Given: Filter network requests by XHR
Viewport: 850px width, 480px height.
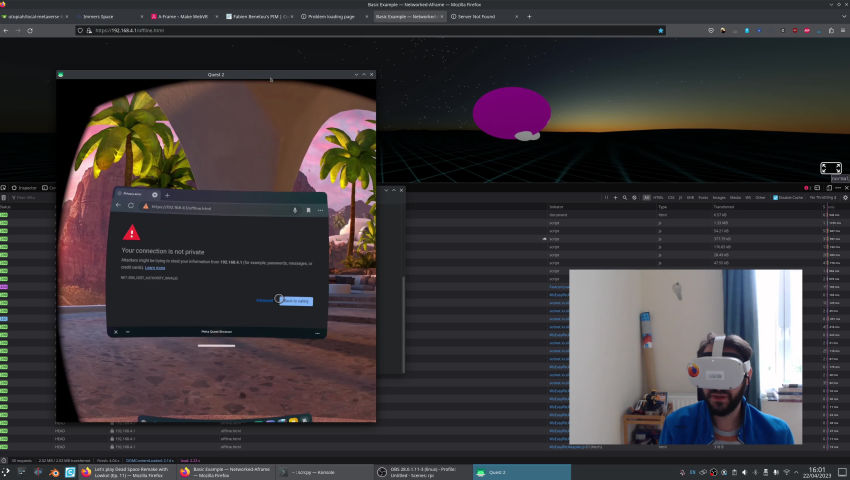Looking at the screenshot, I should click(x=690, y=197).
